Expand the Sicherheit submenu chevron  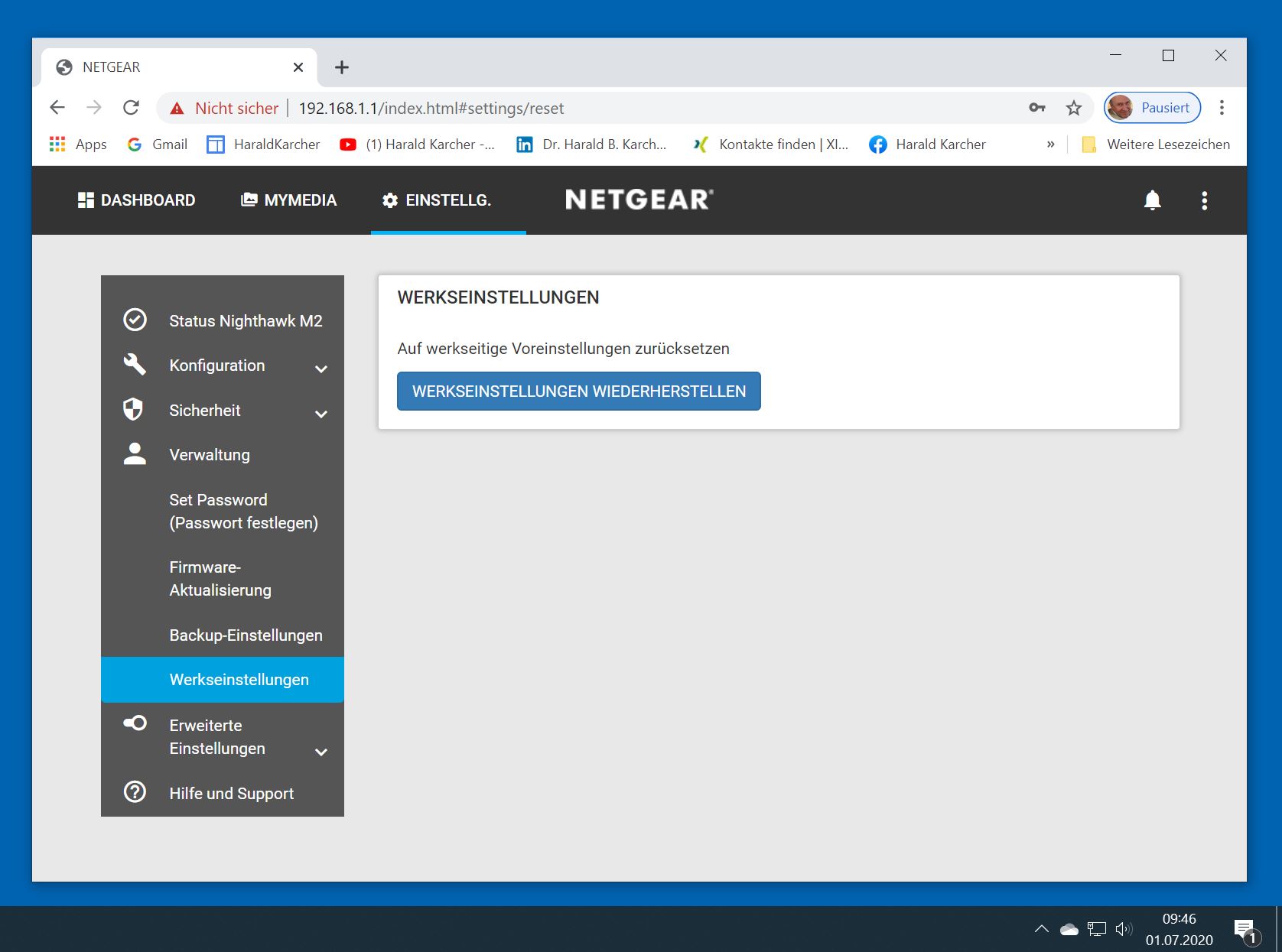point(321,414)
